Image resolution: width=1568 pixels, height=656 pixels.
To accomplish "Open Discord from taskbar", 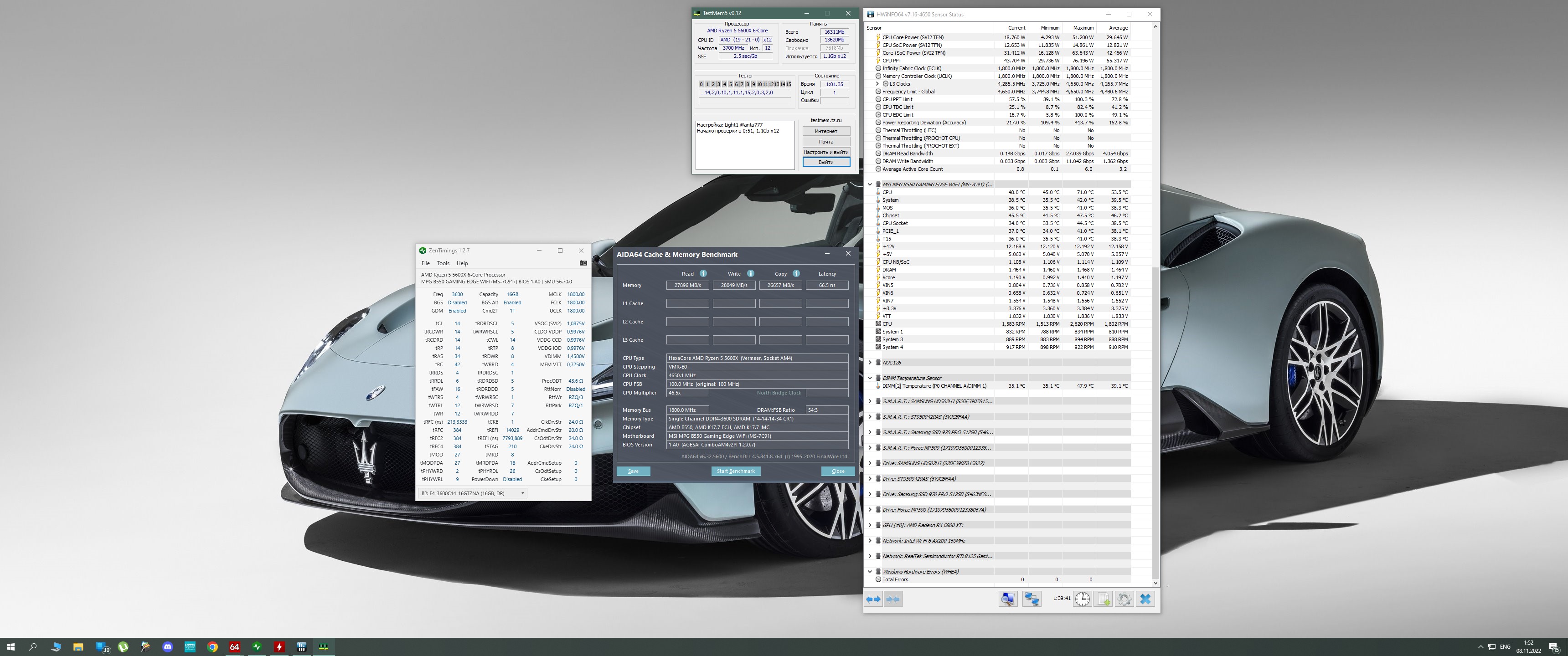I will coord(168,647).
